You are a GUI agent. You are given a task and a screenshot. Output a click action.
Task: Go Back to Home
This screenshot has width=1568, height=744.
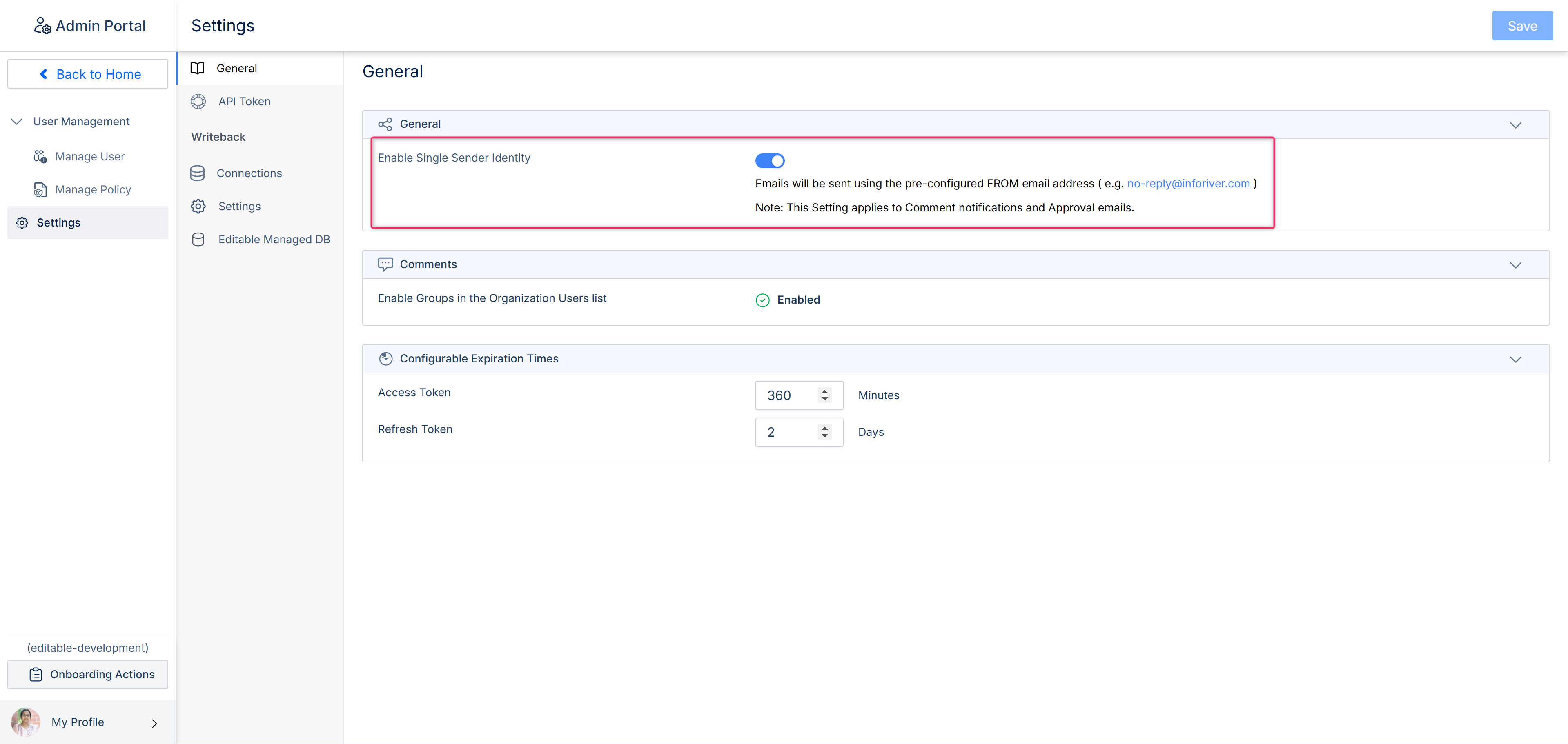point(88,74)
